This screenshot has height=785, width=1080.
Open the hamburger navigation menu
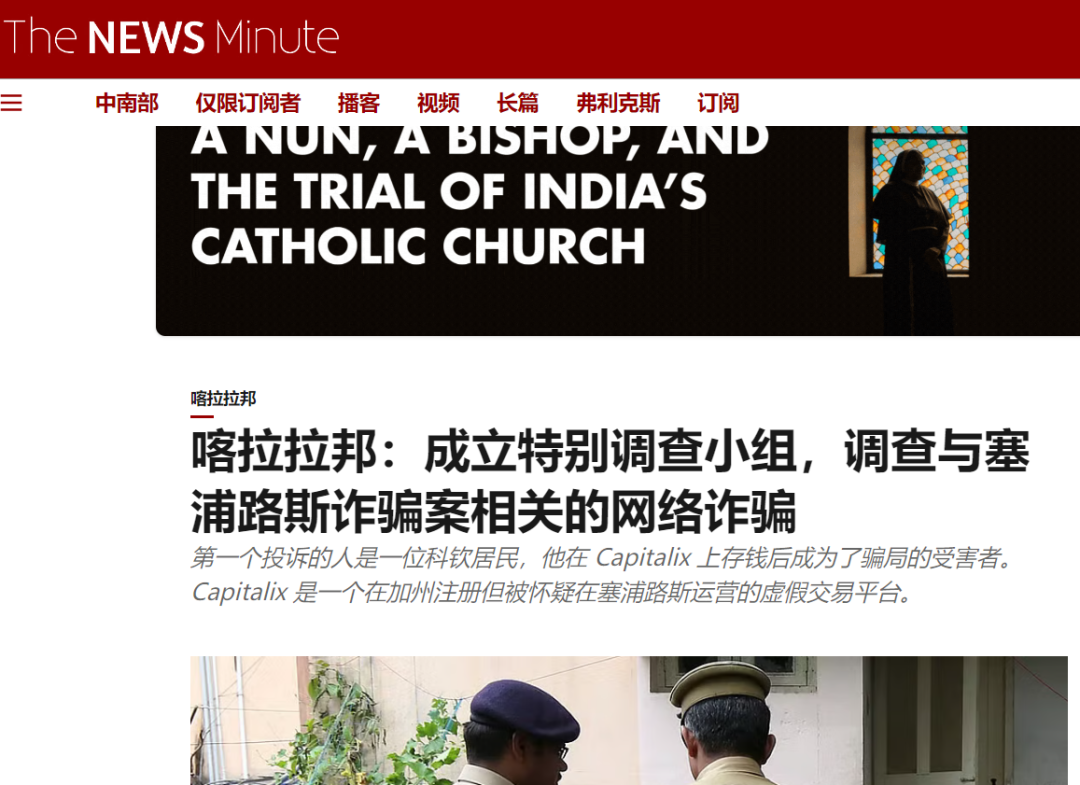(11, 103)
